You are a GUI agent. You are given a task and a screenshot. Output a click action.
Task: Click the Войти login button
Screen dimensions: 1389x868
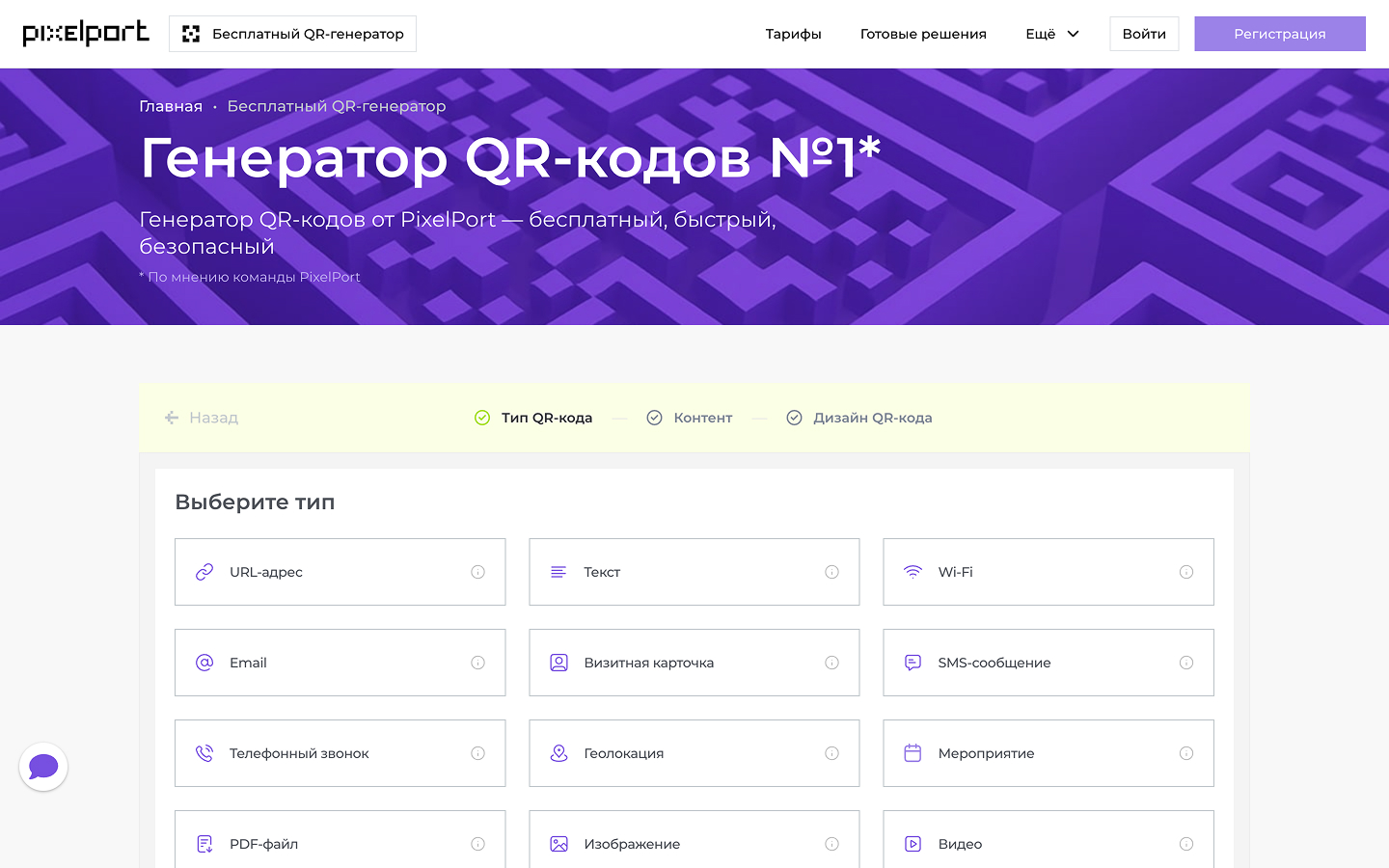click(1144, 34)
